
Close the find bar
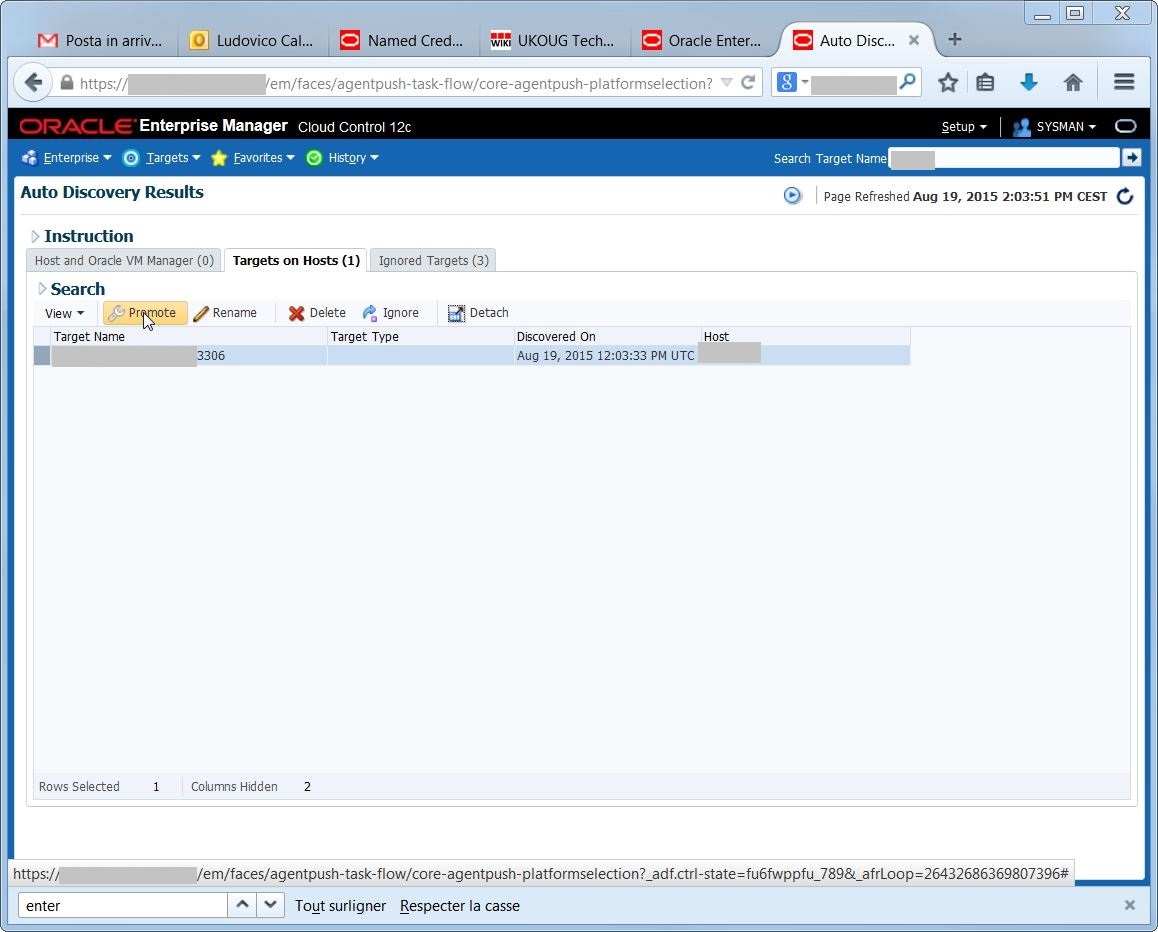pos(1129,905)
